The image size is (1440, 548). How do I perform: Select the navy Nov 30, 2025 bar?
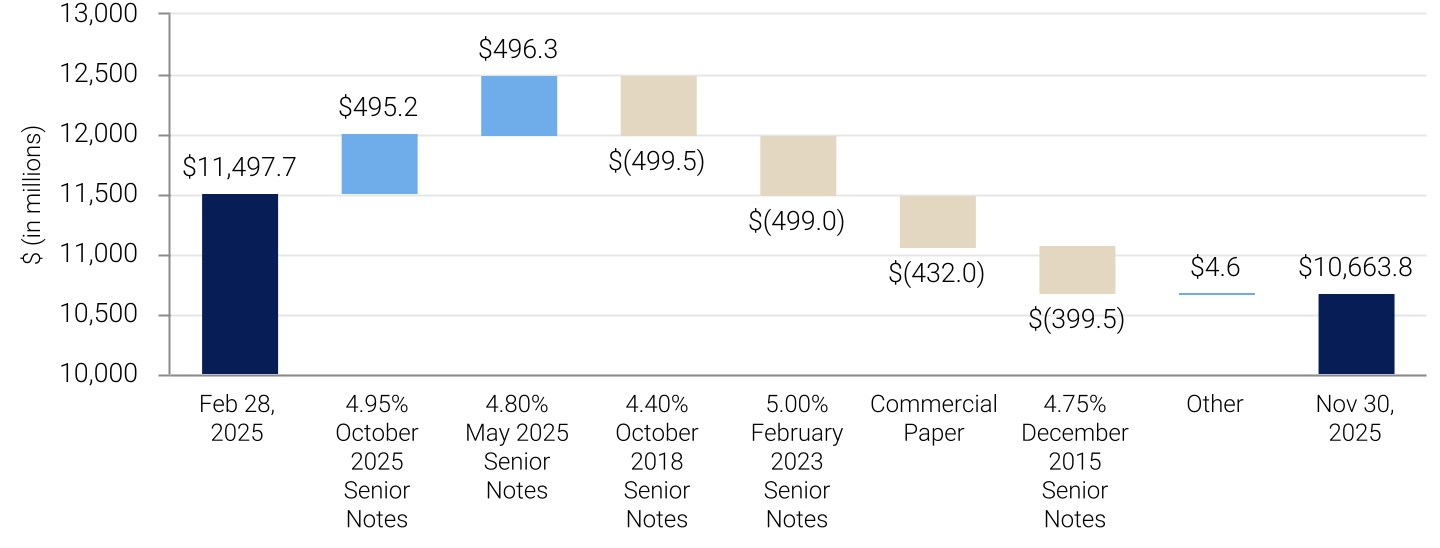(x=1356, y=334)
